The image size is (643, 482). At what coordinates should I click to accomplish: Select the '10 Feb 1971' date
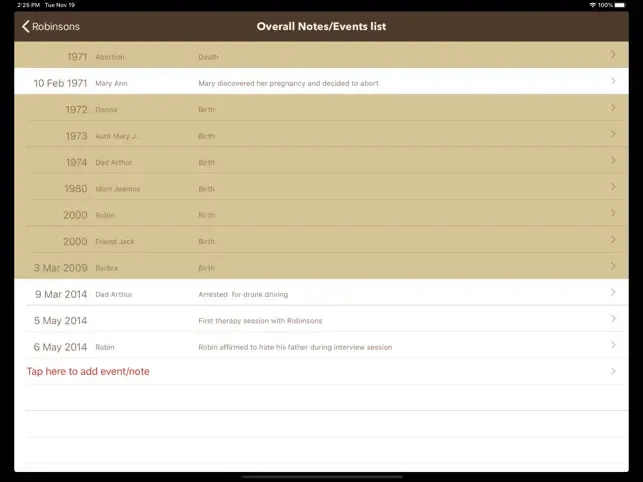coord(60,83)
